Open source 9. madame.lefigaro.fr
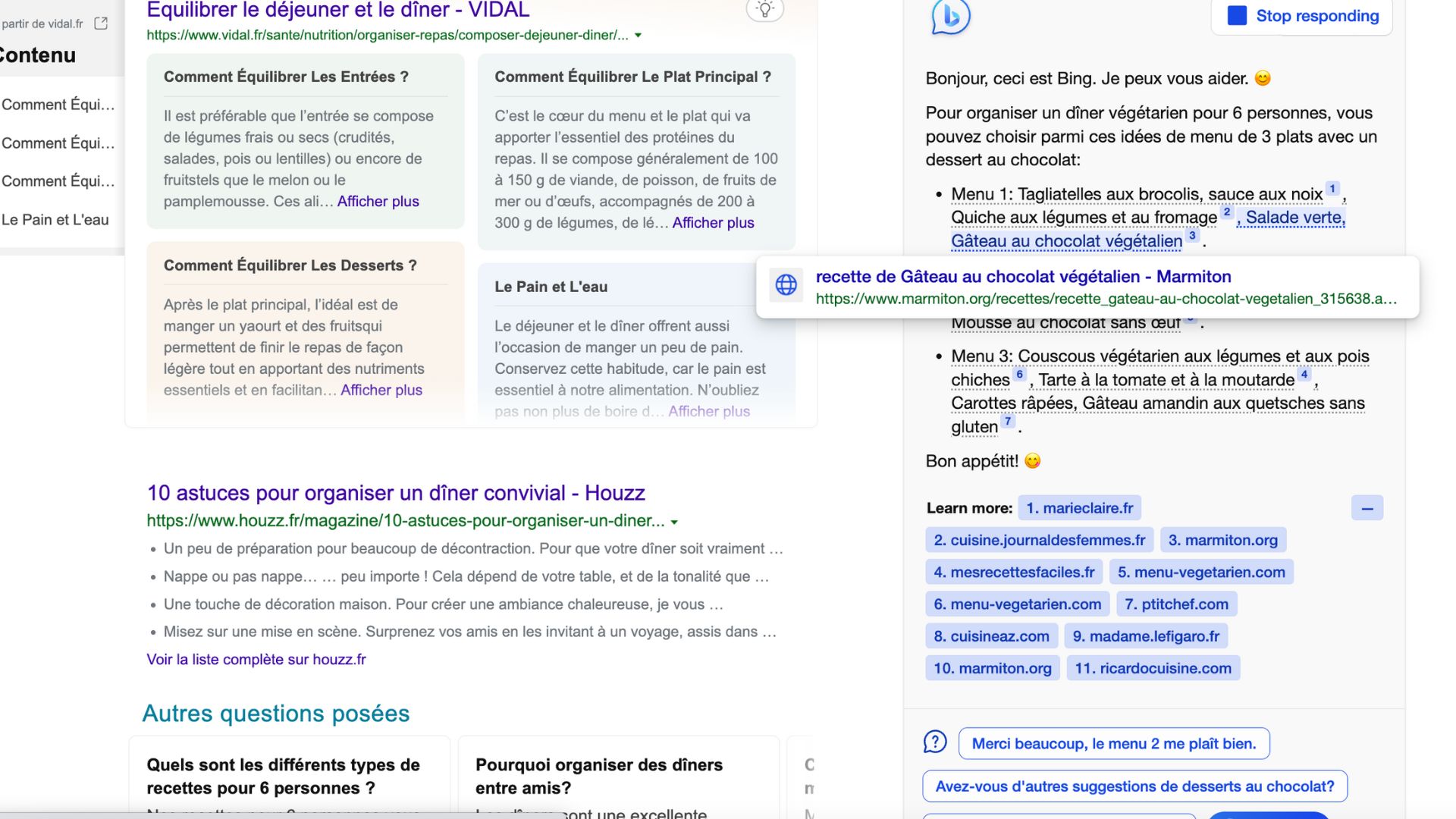The image size is (1456, 819). click(1146, 636)
